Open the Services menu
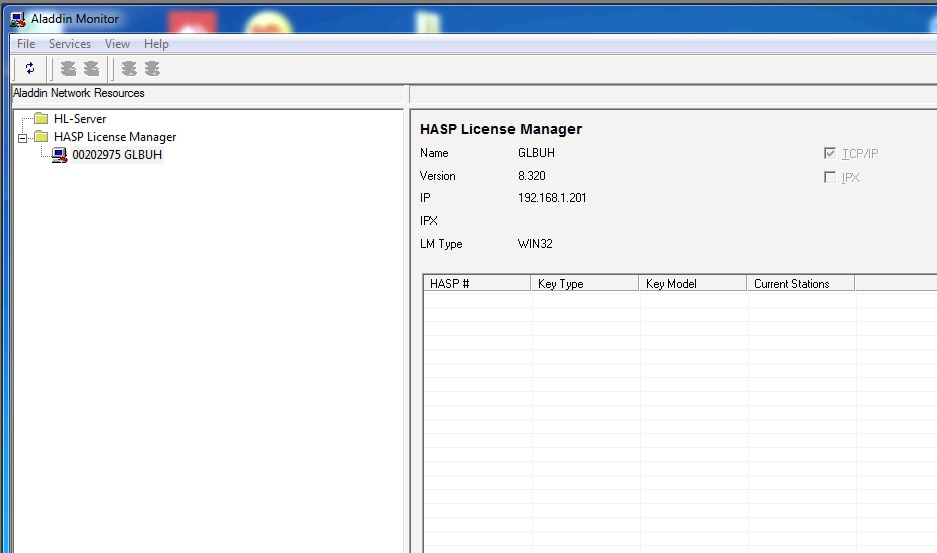This screenshot has width=937, height=553. coord(70,44)
